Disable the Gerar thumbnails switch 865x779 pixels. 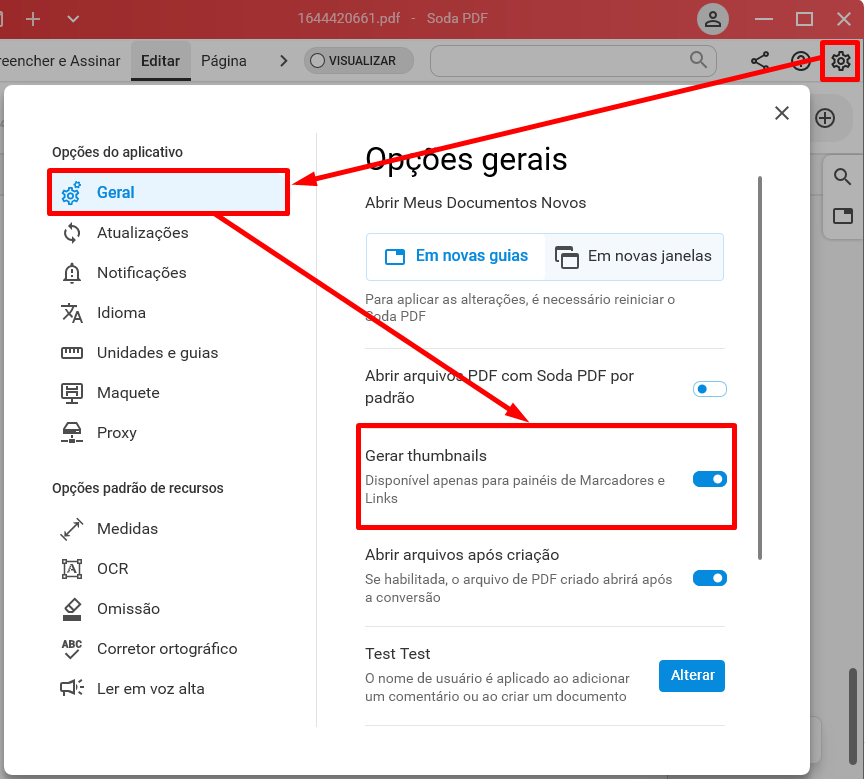tap(709, 479)
